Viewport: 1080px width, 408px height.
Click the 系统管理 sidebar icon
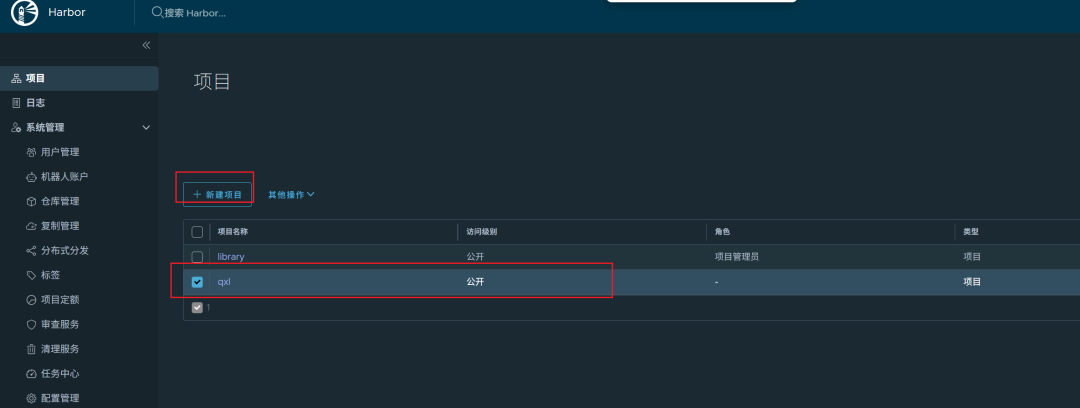(x=16, y=128)
